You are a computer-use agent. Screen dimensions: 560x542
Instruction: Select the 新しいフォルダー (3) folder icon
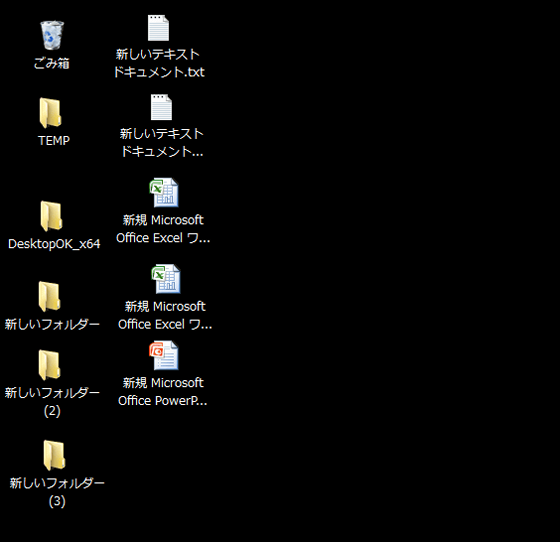click(54, 455)
